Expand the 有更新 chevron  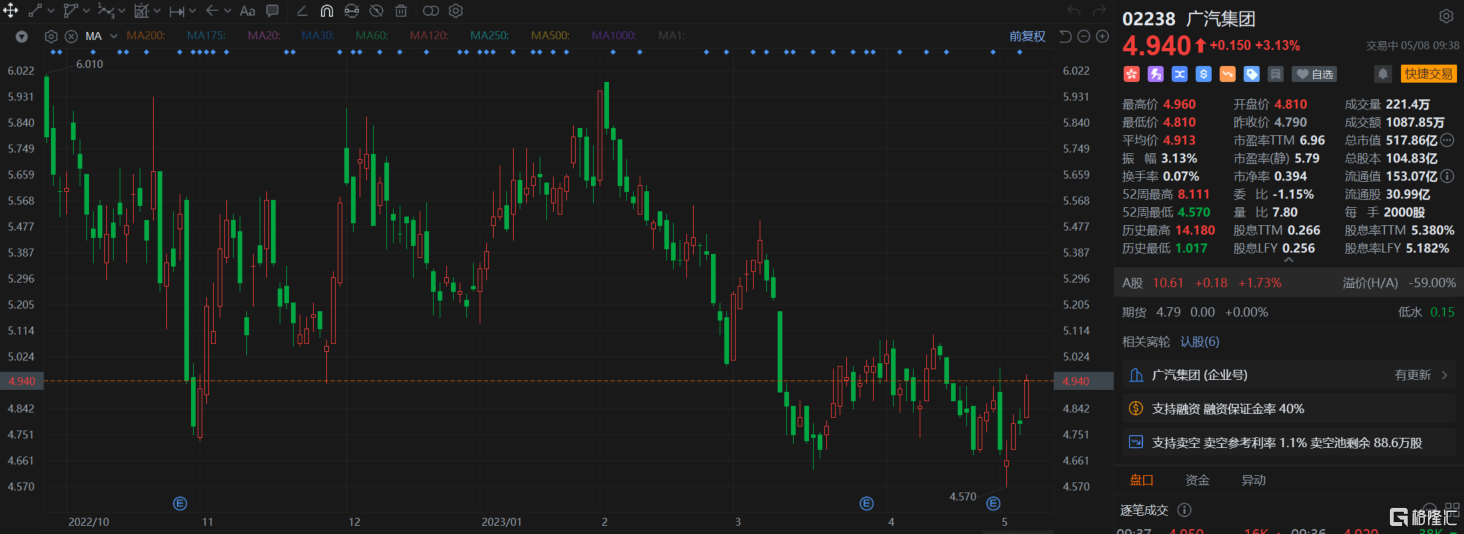1446,375
